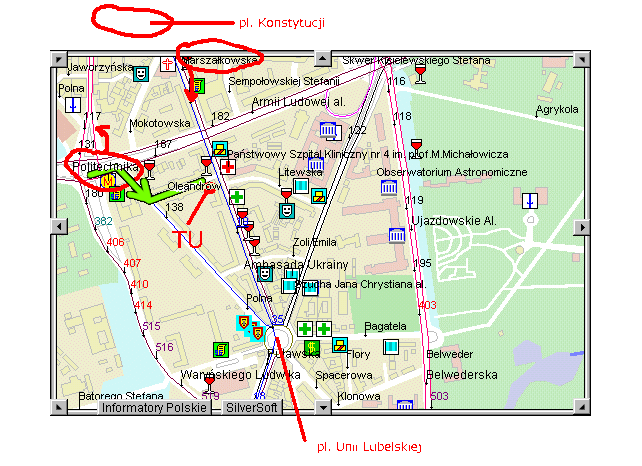Viewport: 642px width, 466px height.
Task: Select the museum icon by Ujazdowskie Al.
Action: pyautogui.click(x=397, y=235)
